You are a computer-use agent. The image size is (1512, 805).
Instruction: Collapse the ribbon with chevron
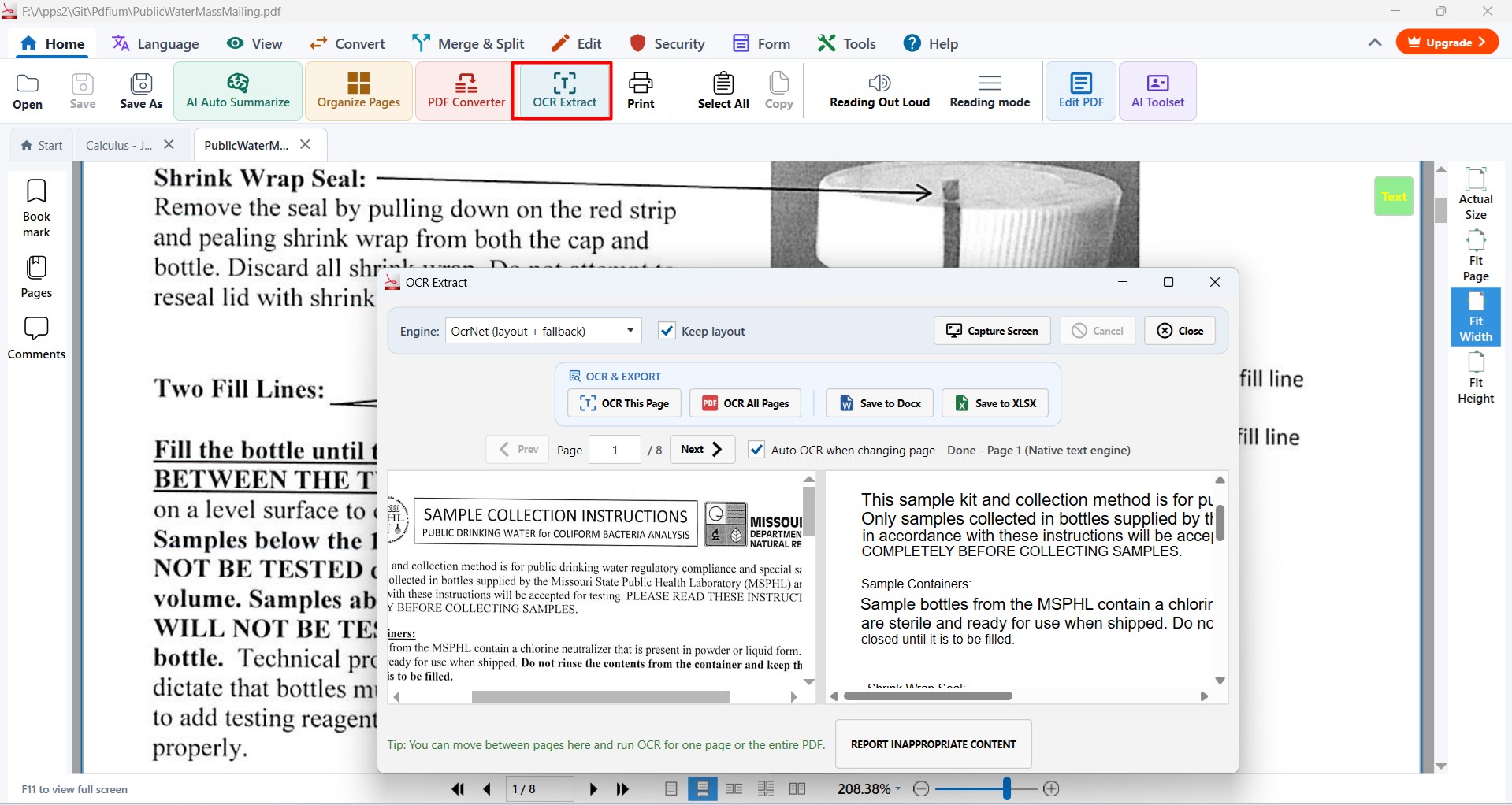(x=1375, y=43)
